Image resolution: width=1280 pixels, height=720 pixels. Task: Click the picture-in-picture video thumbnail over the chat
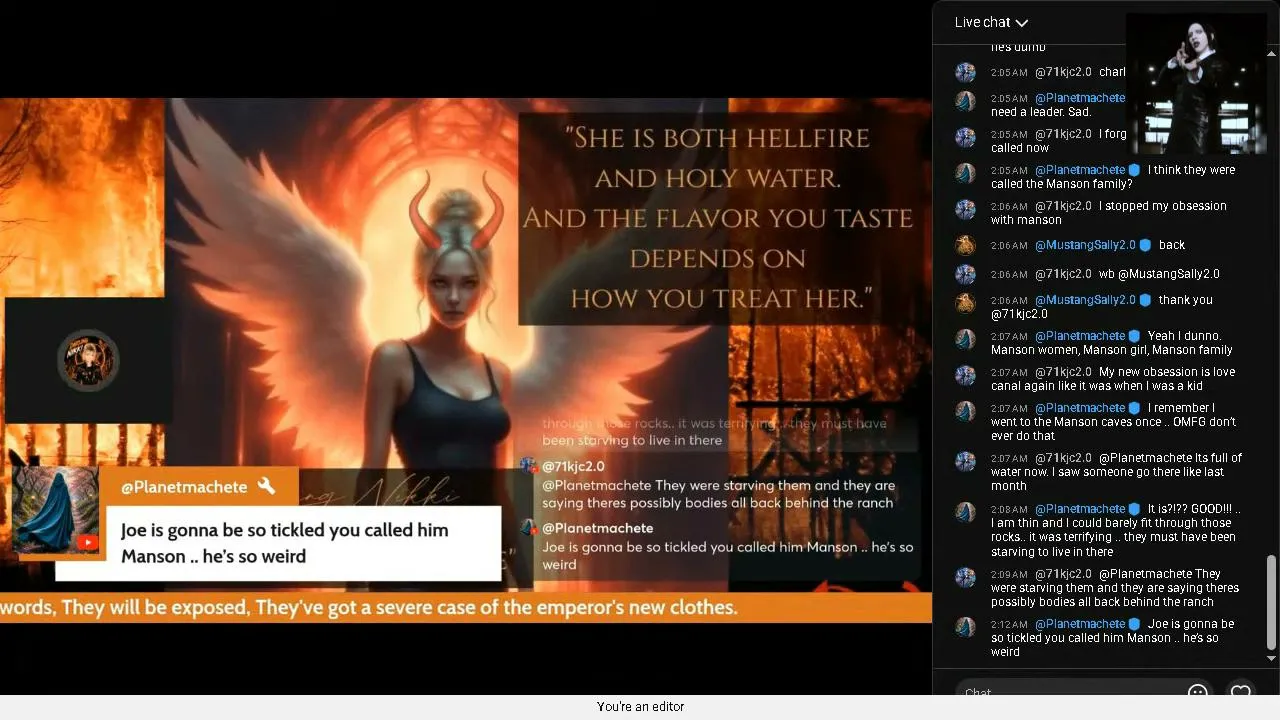tap(1196, 83)
